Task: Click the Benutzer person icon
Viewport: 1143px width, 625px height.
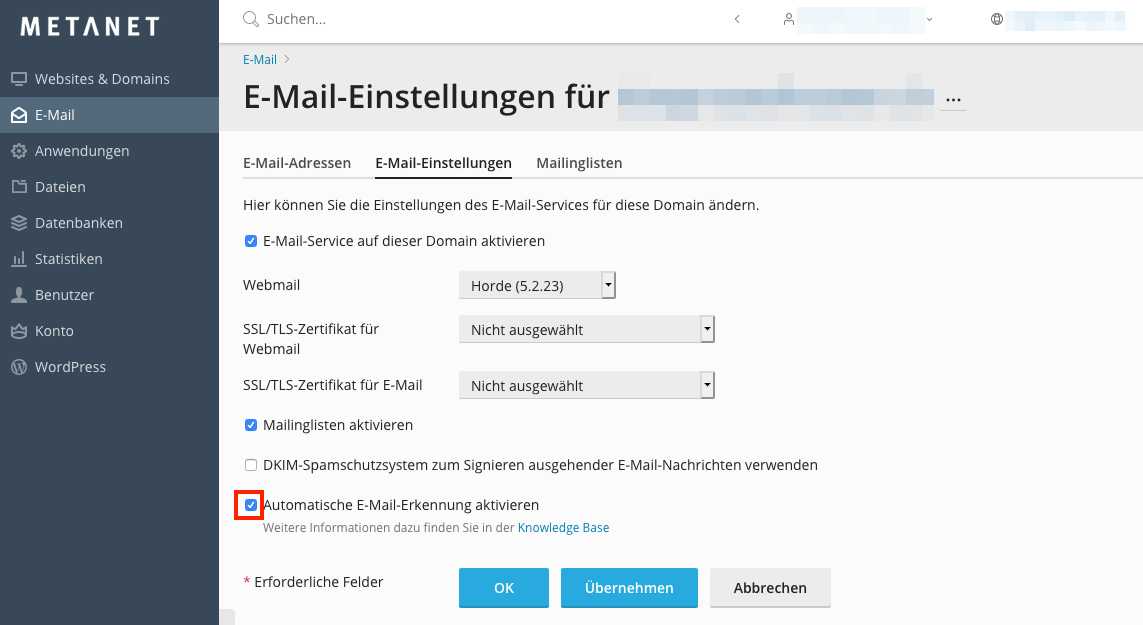Action: pyautogui.click(x=18, y=295)
